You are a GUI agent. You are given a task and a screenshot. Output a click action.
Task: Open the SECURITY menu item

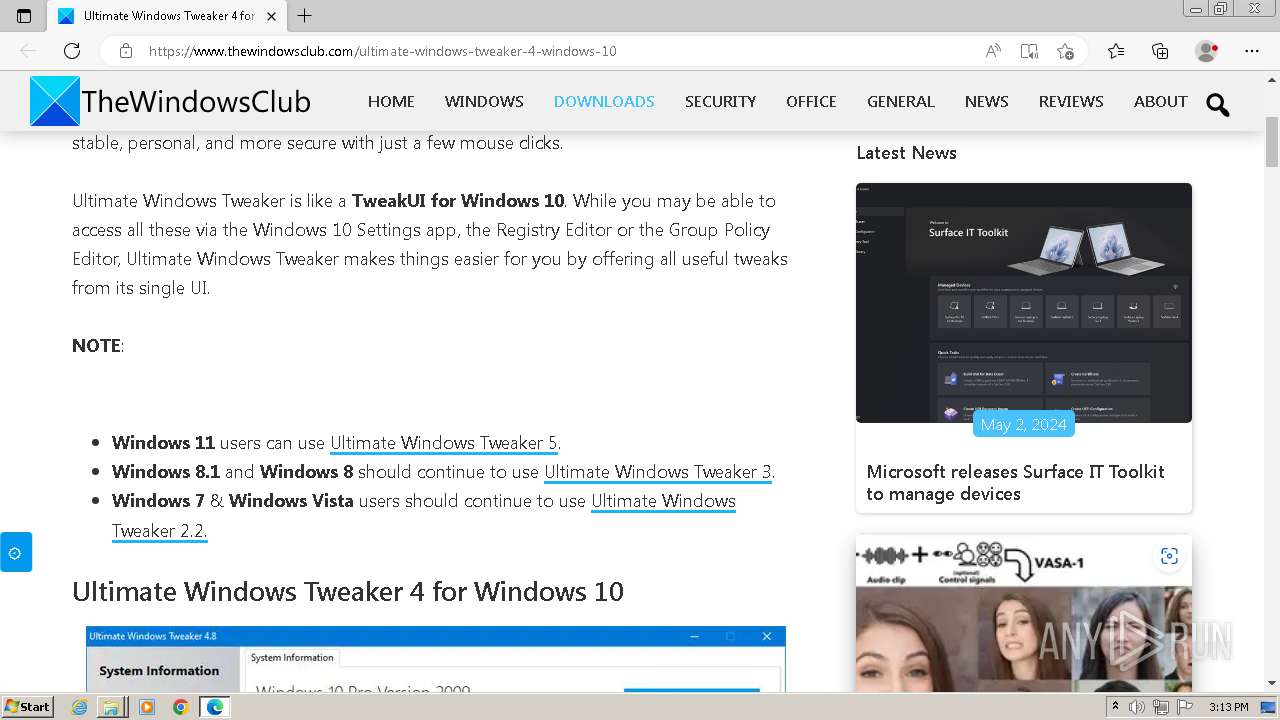click(x=720, y=101)
